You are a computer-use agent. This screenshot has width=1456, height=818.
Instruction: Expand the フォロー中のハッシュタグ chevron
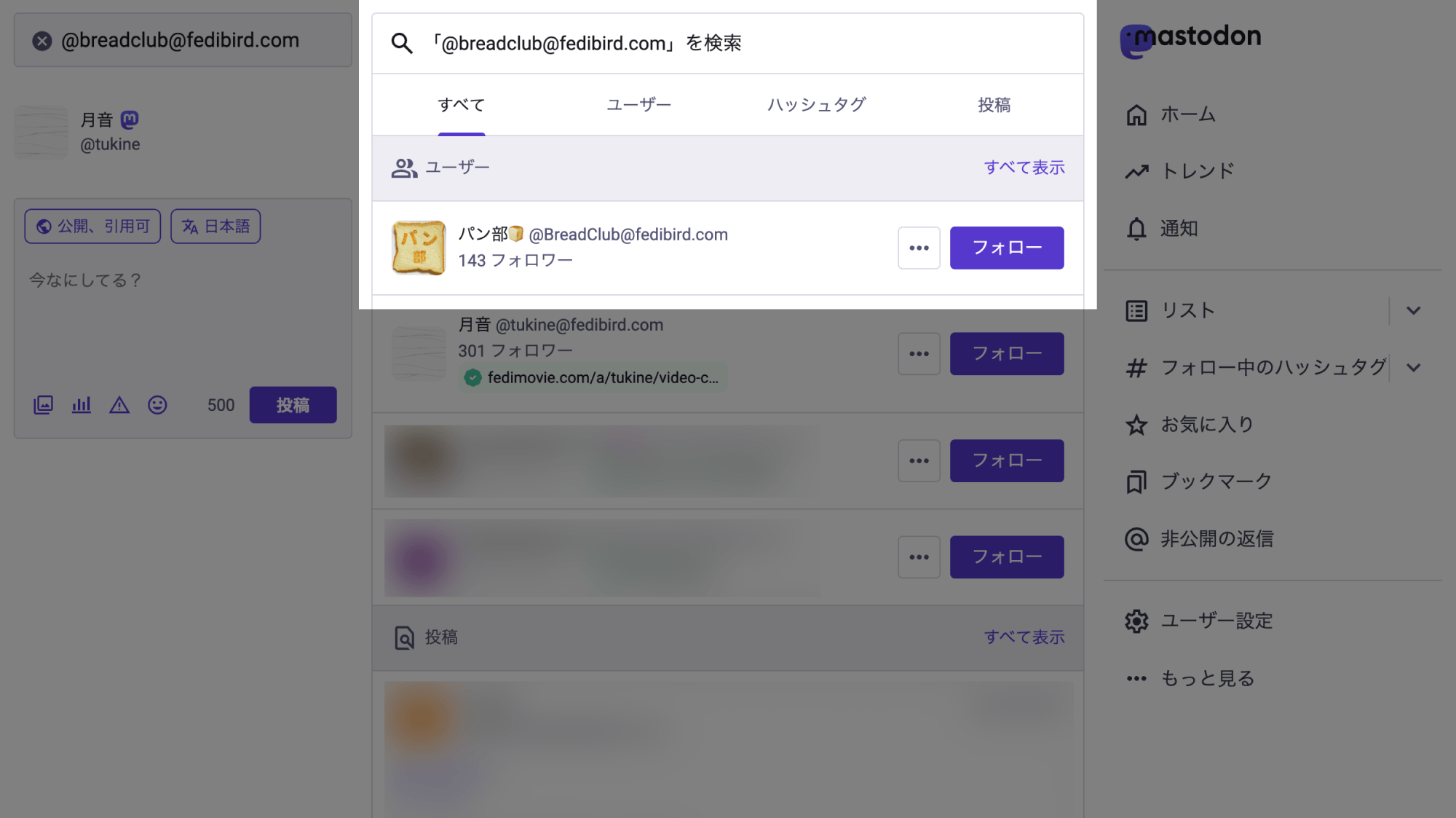pos(1413,368)
